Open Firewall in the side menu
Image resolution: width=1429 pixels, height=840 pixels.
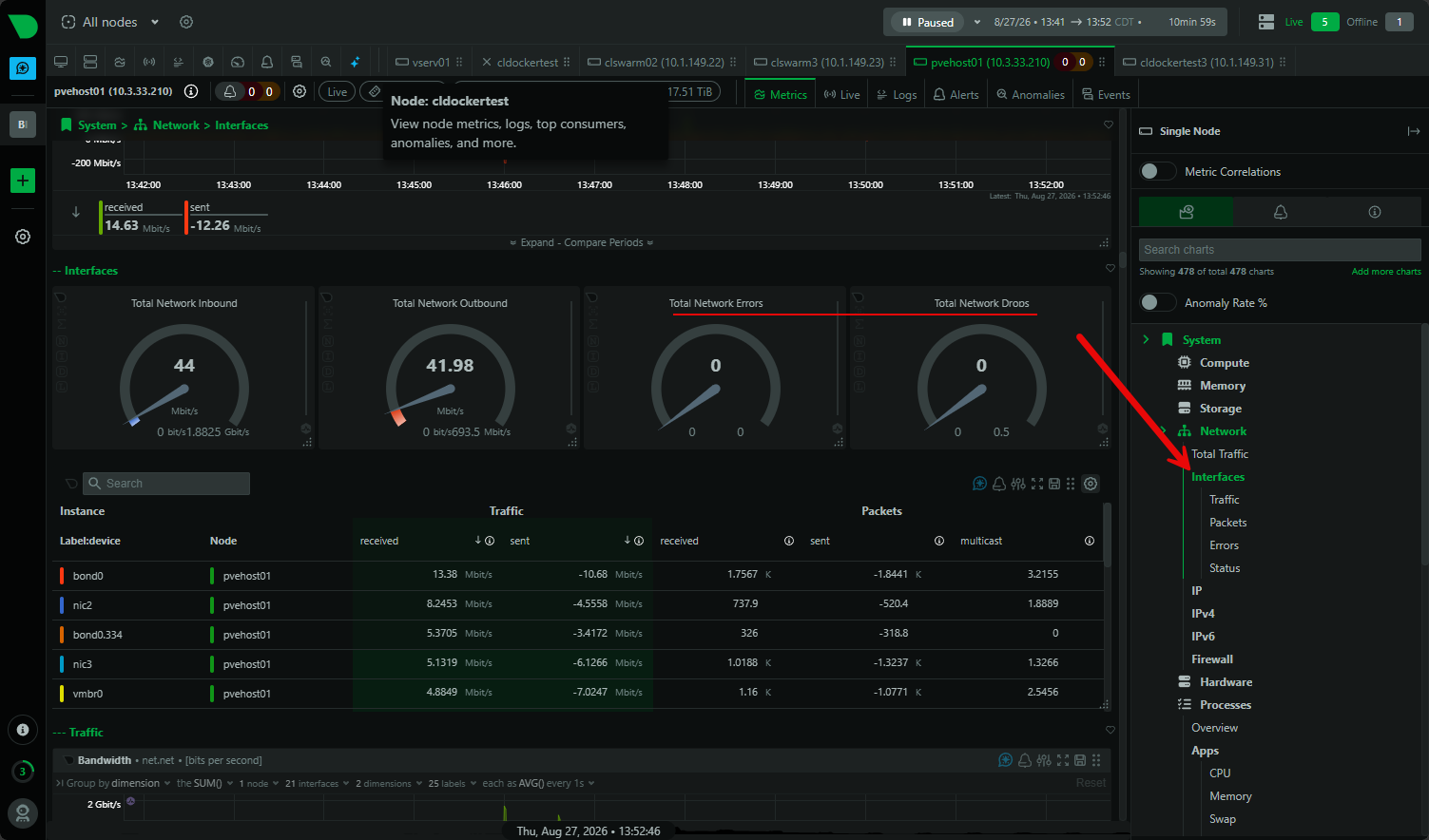coord(1212,659)
